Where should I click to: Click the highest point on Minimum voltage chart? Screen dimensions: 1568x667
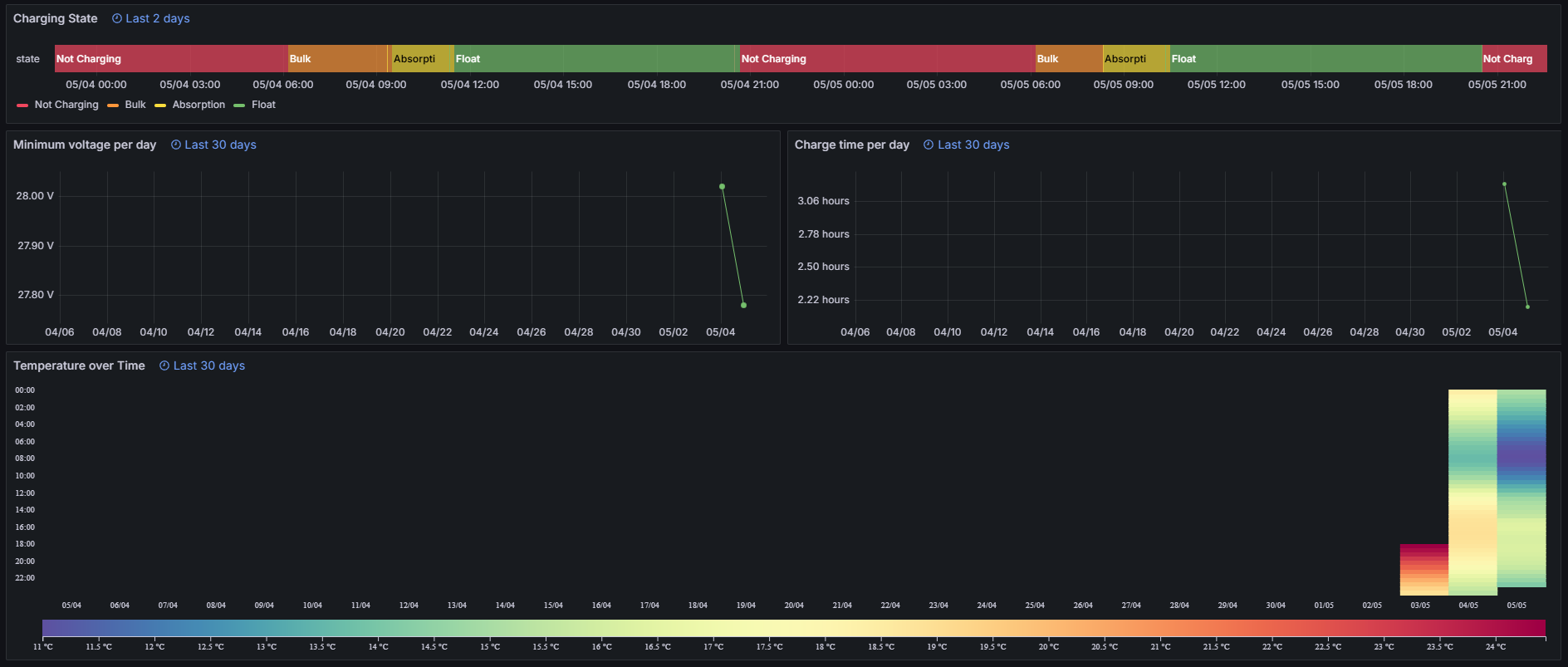(x=722, y=187)
